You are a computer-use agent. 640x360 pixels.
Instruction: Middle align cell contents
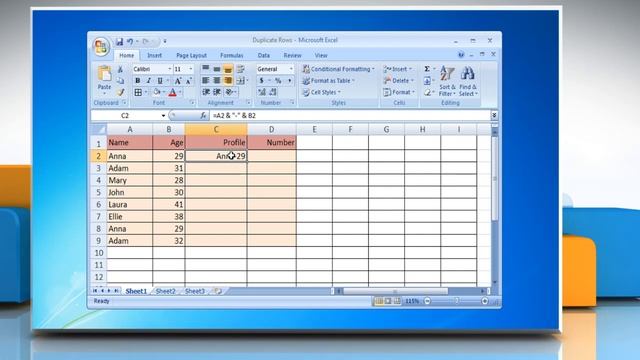coord(217,69)
